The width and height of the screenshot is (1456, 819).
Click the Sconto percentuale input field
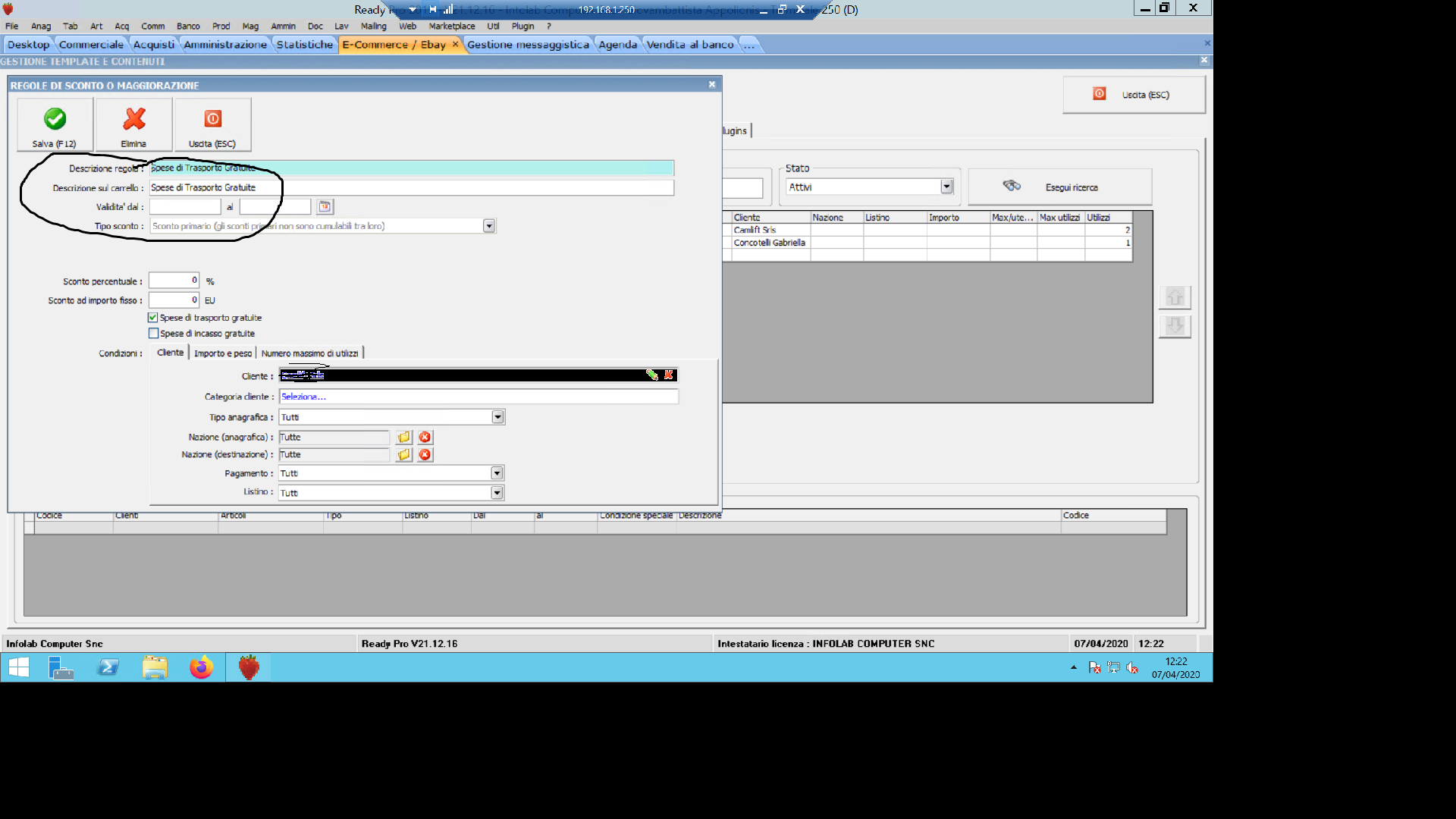click(x=174, y=281)
